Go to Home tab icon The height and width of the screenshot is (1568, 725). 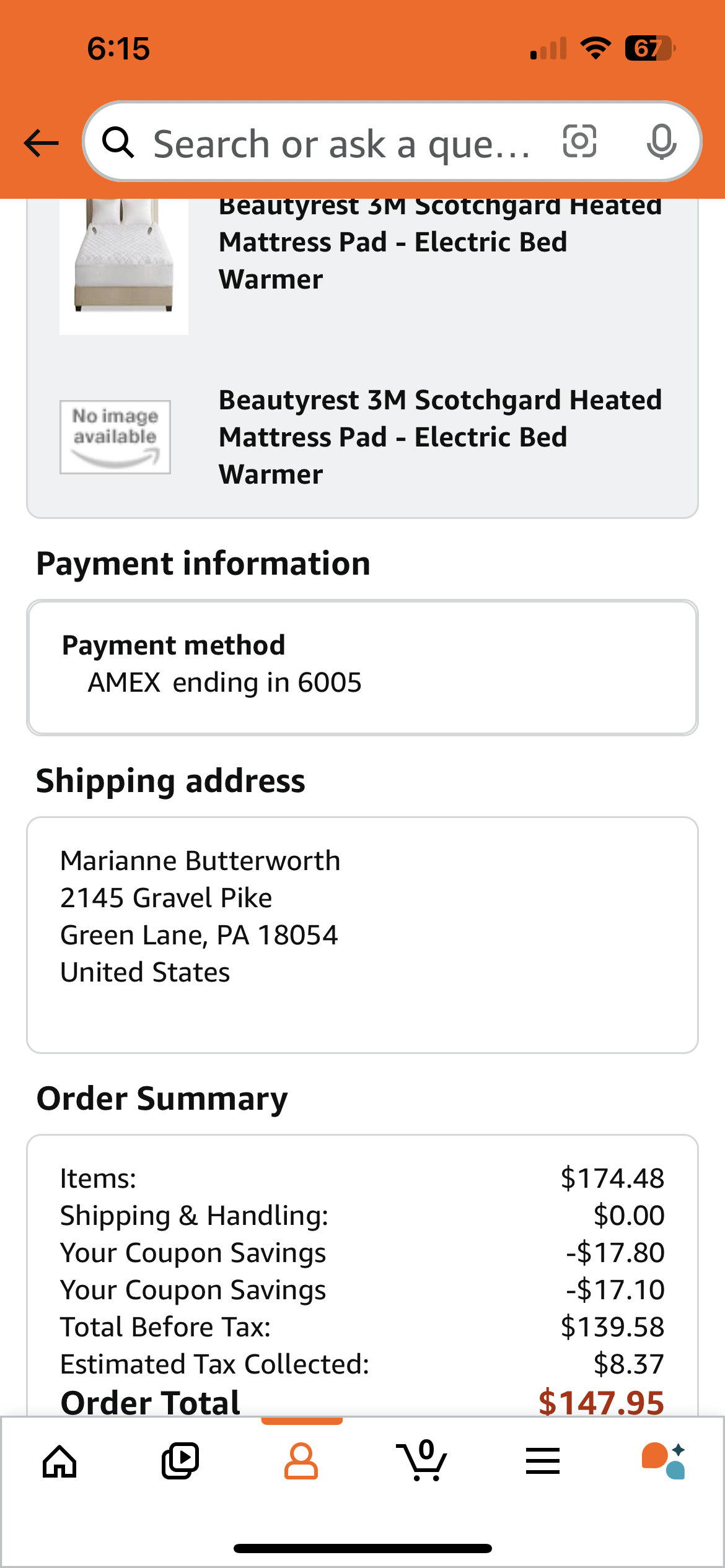click(x=59, y=1461)
